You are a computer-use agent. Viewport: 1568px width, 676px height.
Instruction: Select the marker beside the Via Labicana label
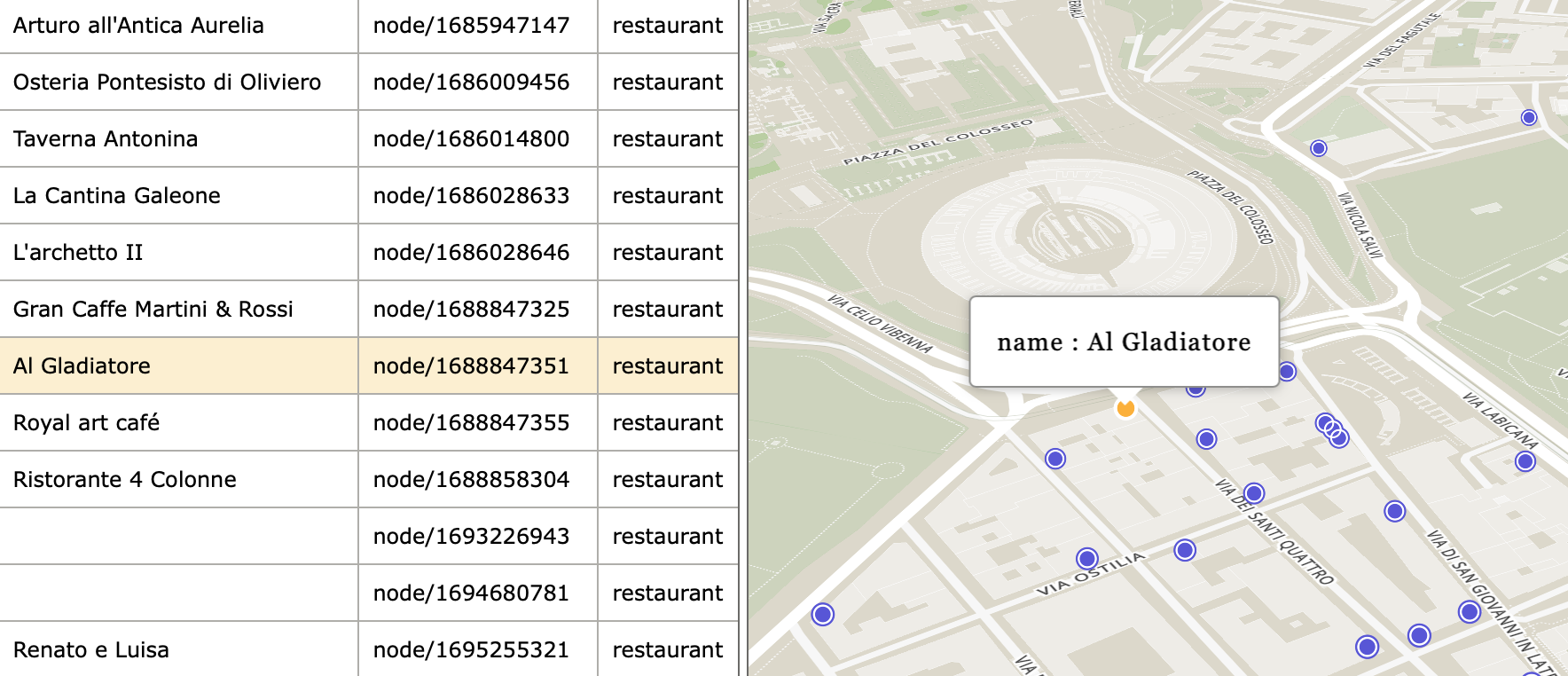tap(1525, 461)
